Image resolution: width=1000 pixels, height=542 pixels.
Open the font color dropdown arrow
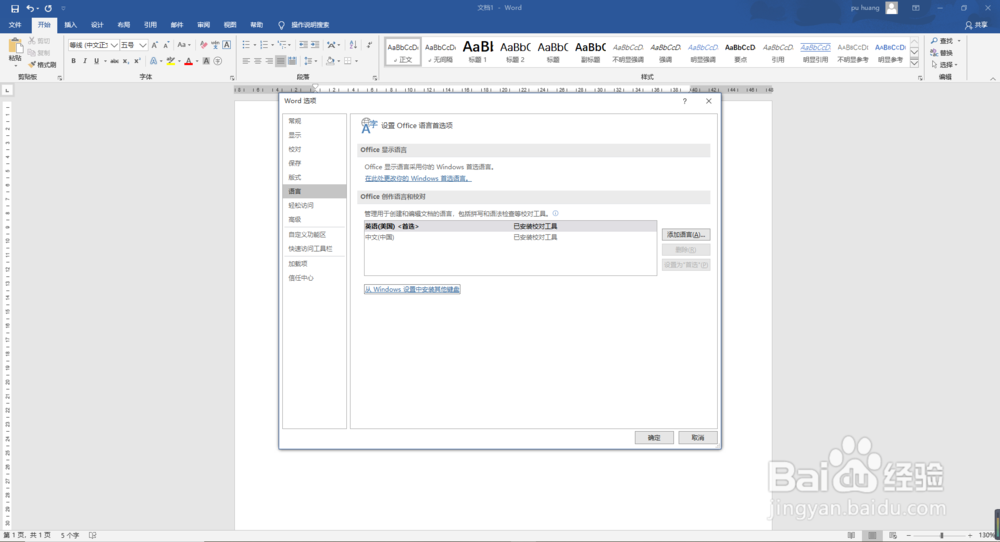click(x=196, y=61)
